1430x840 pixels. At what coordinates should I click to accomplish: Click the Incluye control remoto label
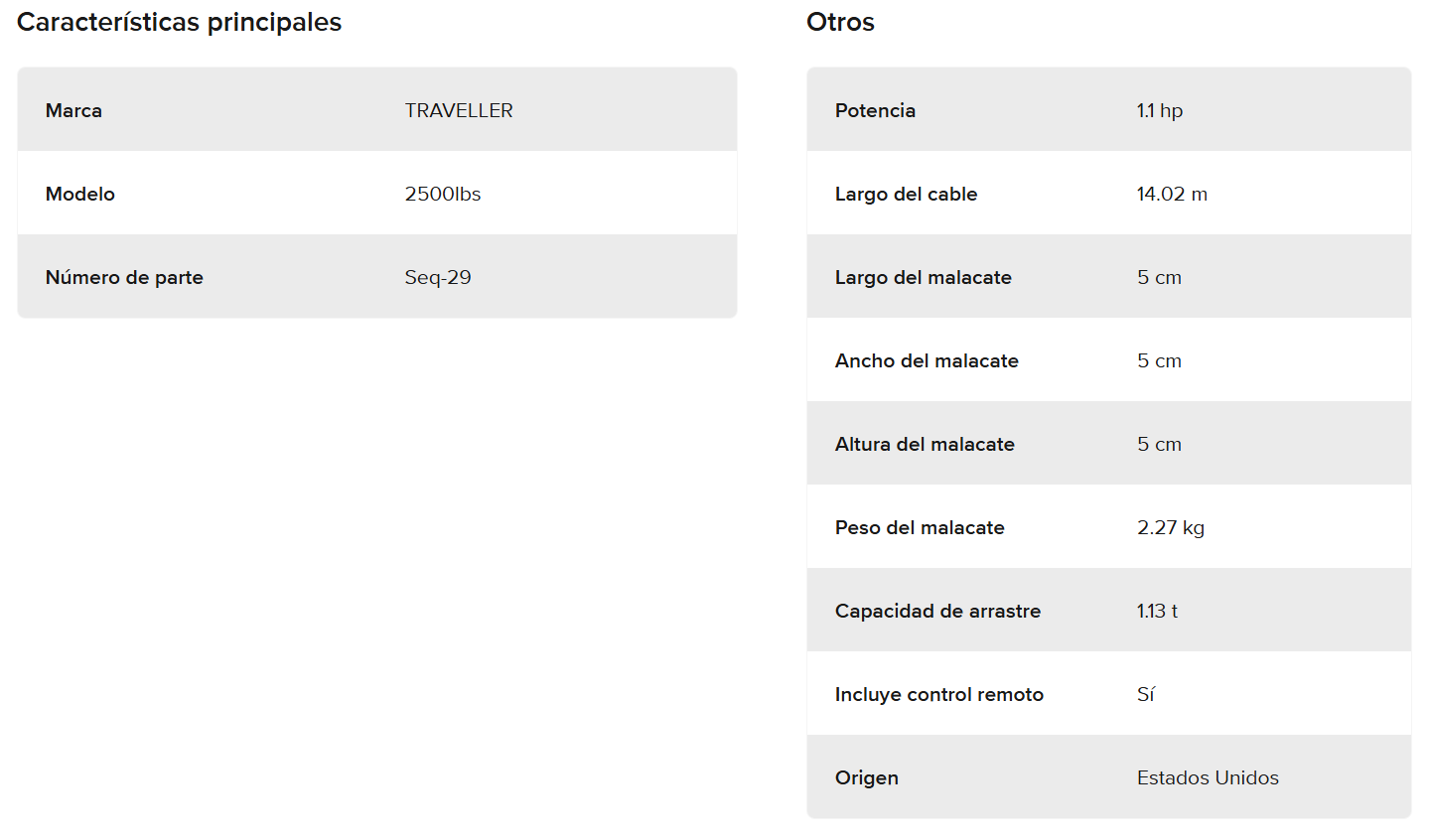pyautogui.click(x=938, y=694)
